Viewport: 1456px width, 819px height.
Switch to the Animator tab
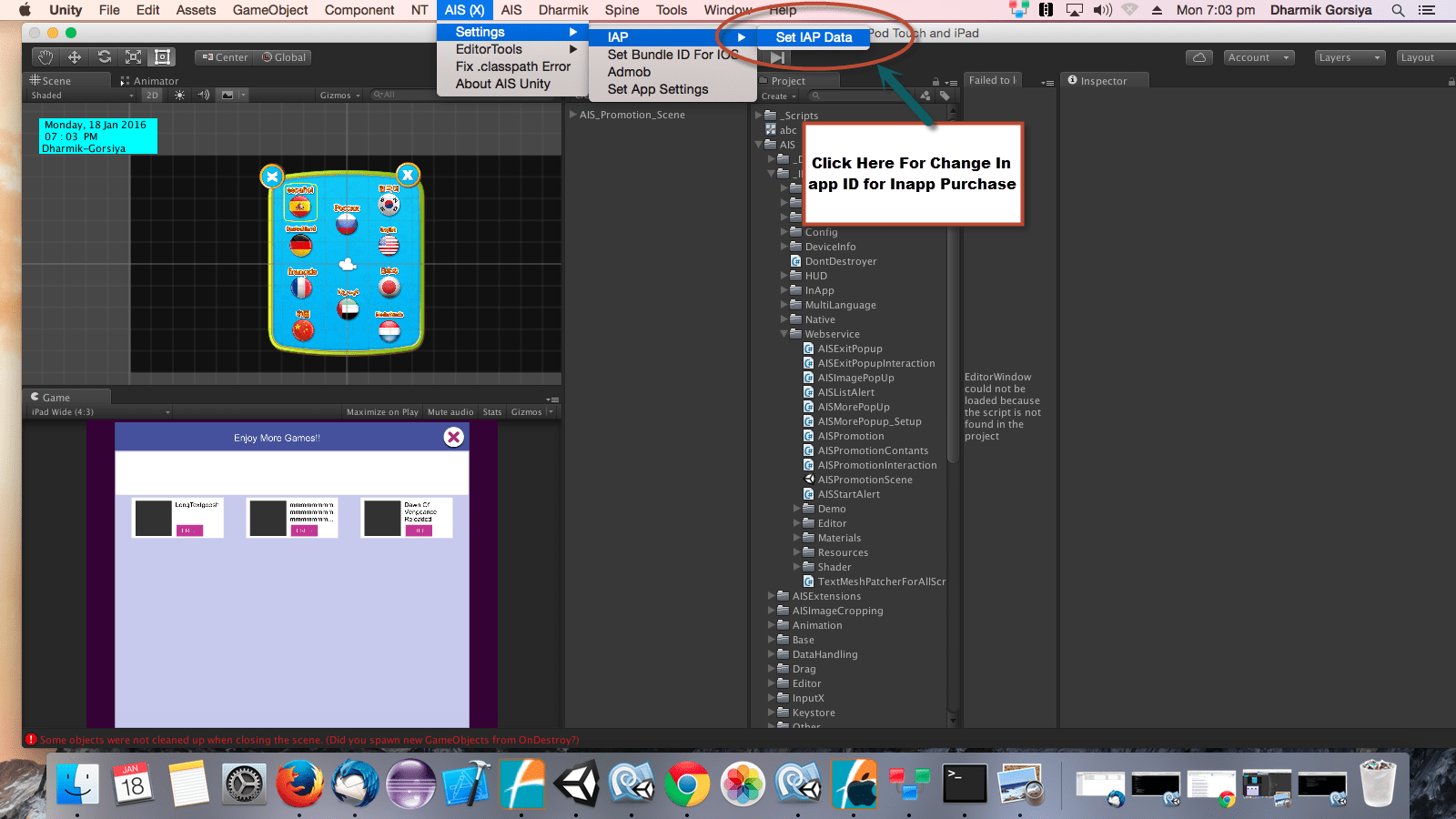point(150,81)
